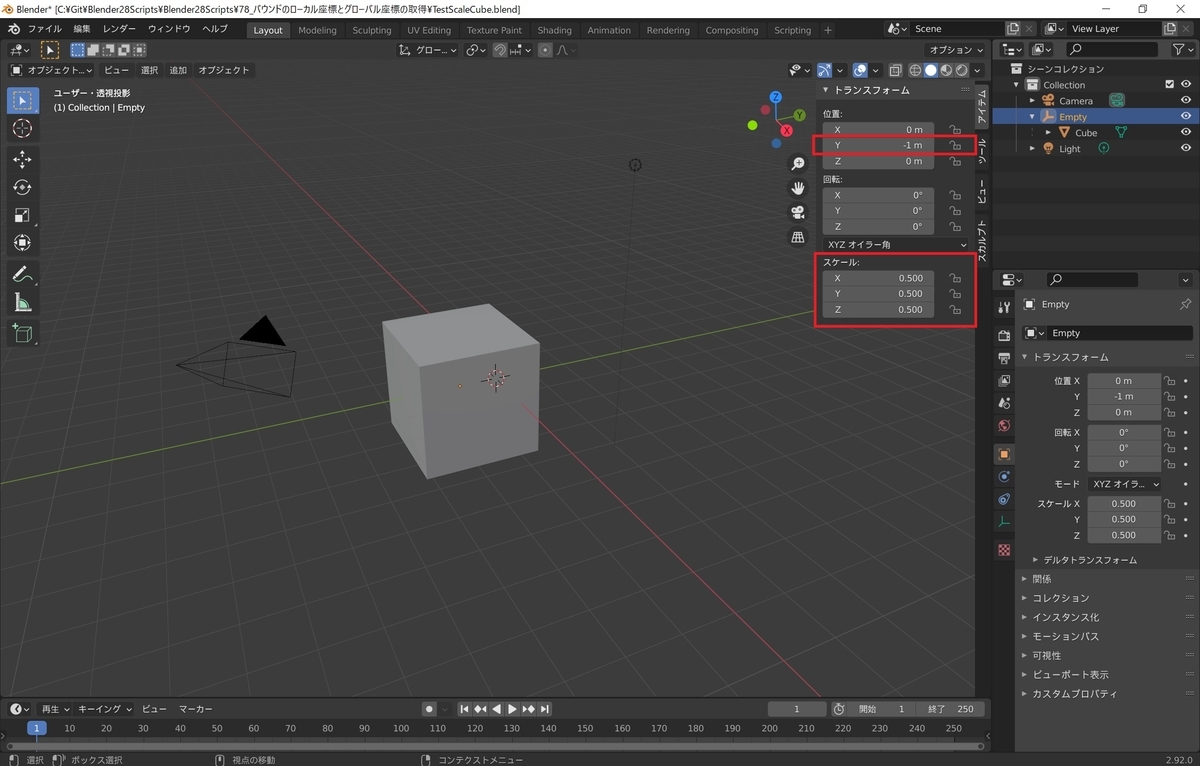The width and height of the screenshot is (1200, 766).
Task: Open the timeline マーカー menu
Action: point(196,709)
